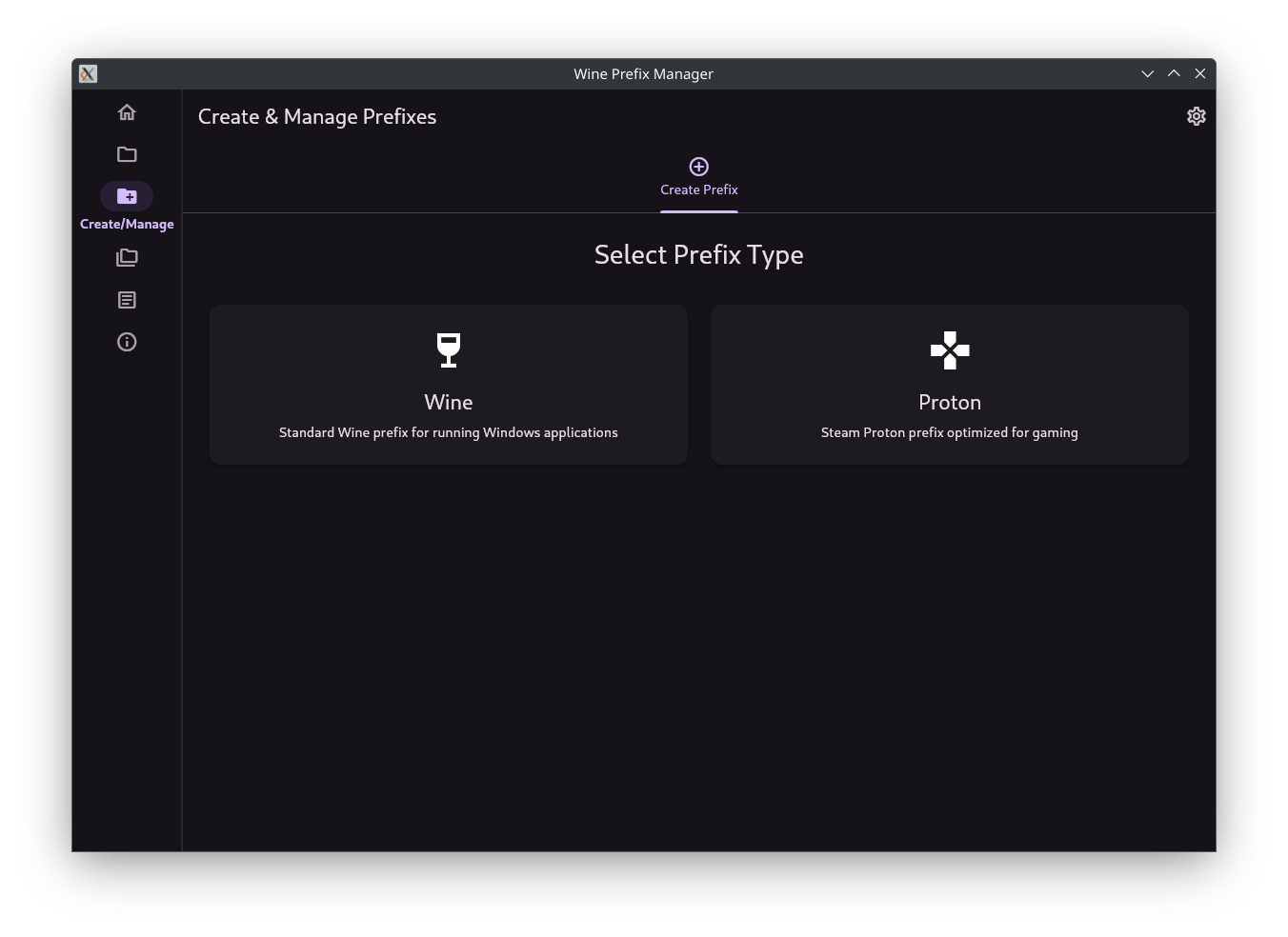Minimize the Wine Prefix Manager window
This screenshot has width=1288, height=937.
click(x=1148, y=74)
